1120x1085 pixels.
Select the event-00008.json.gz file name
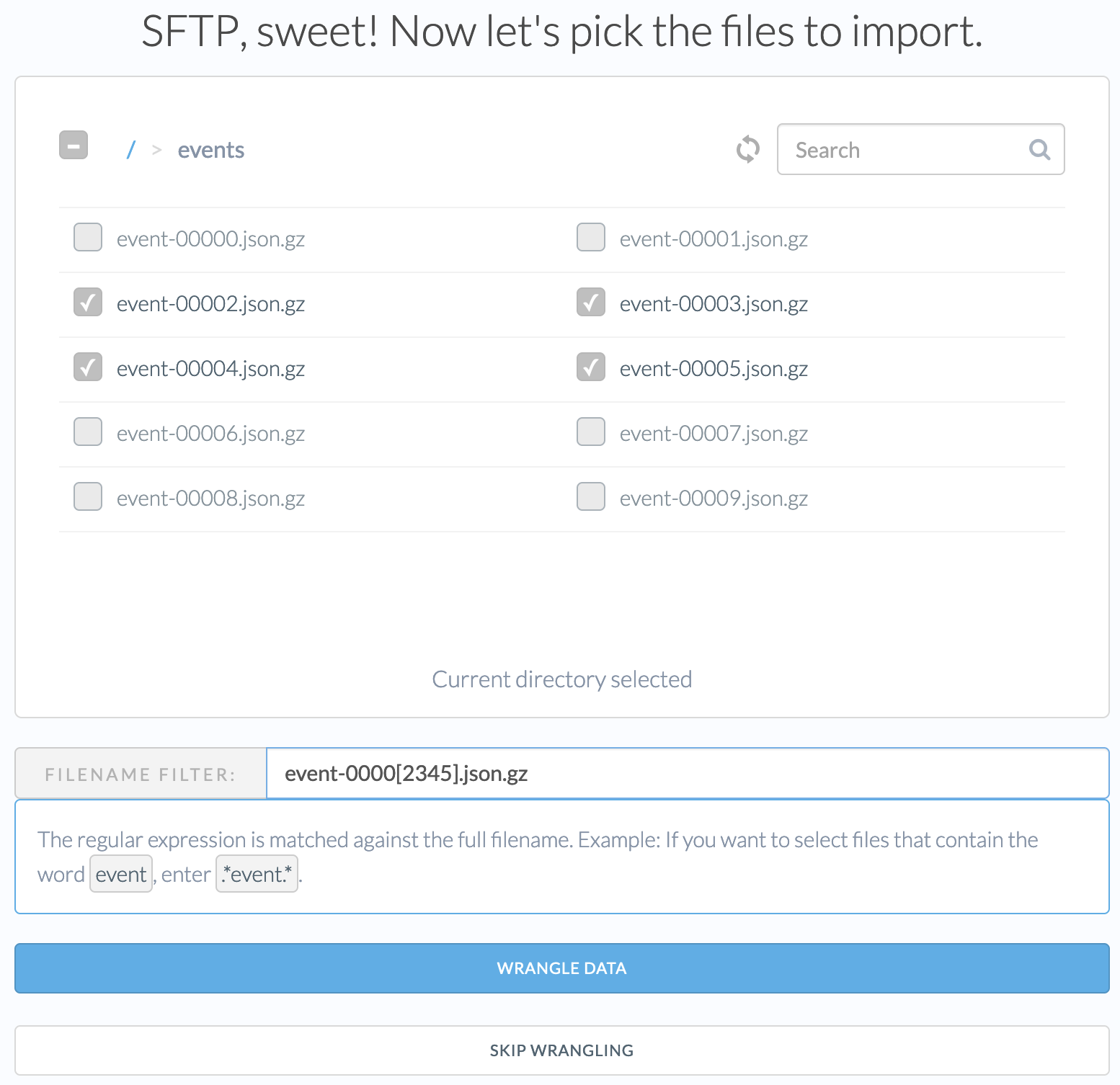[x=210, y=499]
